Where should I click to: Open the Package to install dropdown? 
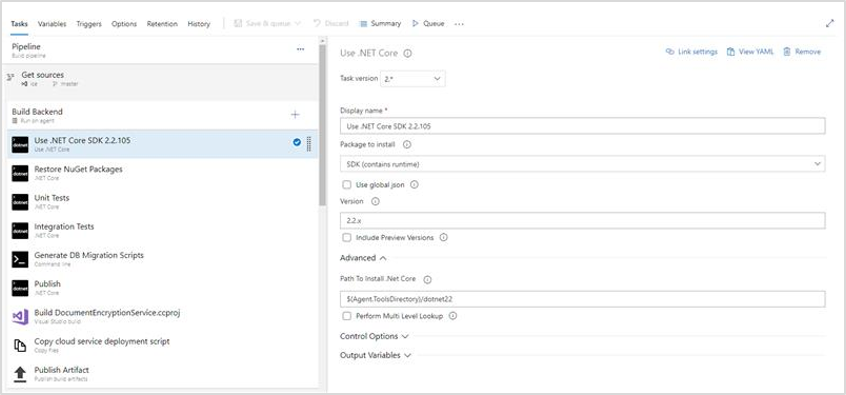click(x=582, y=164)
